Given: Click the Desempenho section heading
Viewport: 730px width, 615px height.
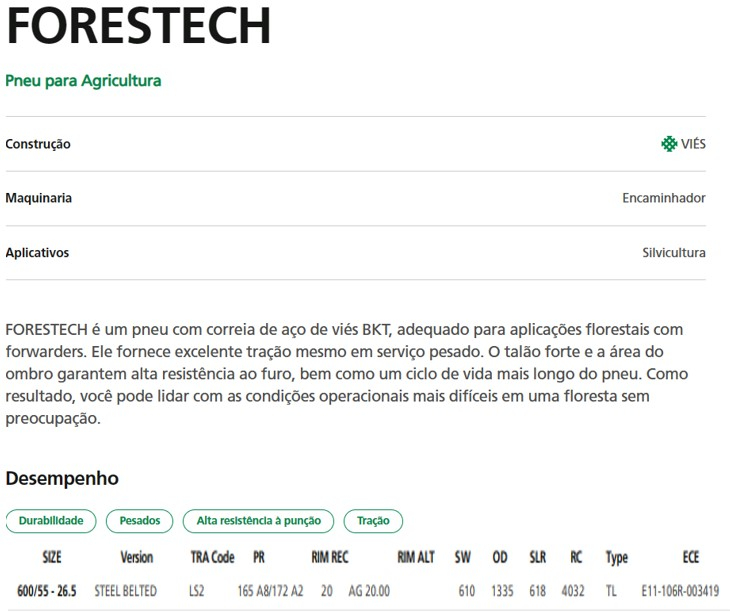Looking at the screenshot, I should (x=62, y=479).
